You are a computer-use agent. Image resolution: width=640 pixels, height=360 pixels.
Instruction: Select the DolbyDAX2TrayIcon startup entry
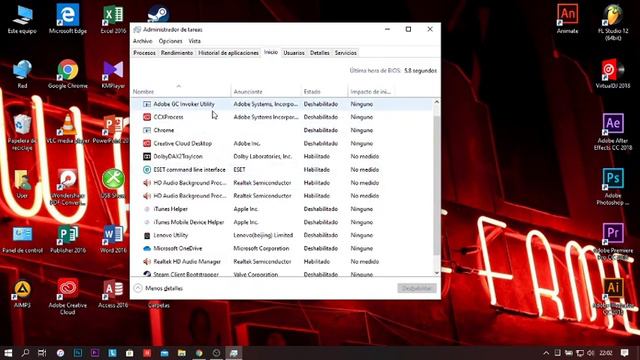pyautogui.click(x=282, y=156)
